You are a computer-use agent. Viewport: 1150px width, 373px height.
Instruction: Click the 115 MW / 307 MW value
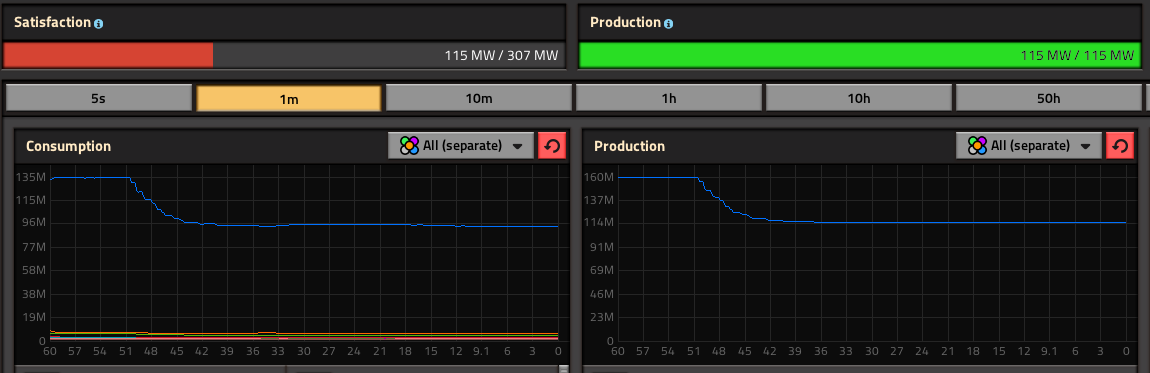[x=501, y=56]
